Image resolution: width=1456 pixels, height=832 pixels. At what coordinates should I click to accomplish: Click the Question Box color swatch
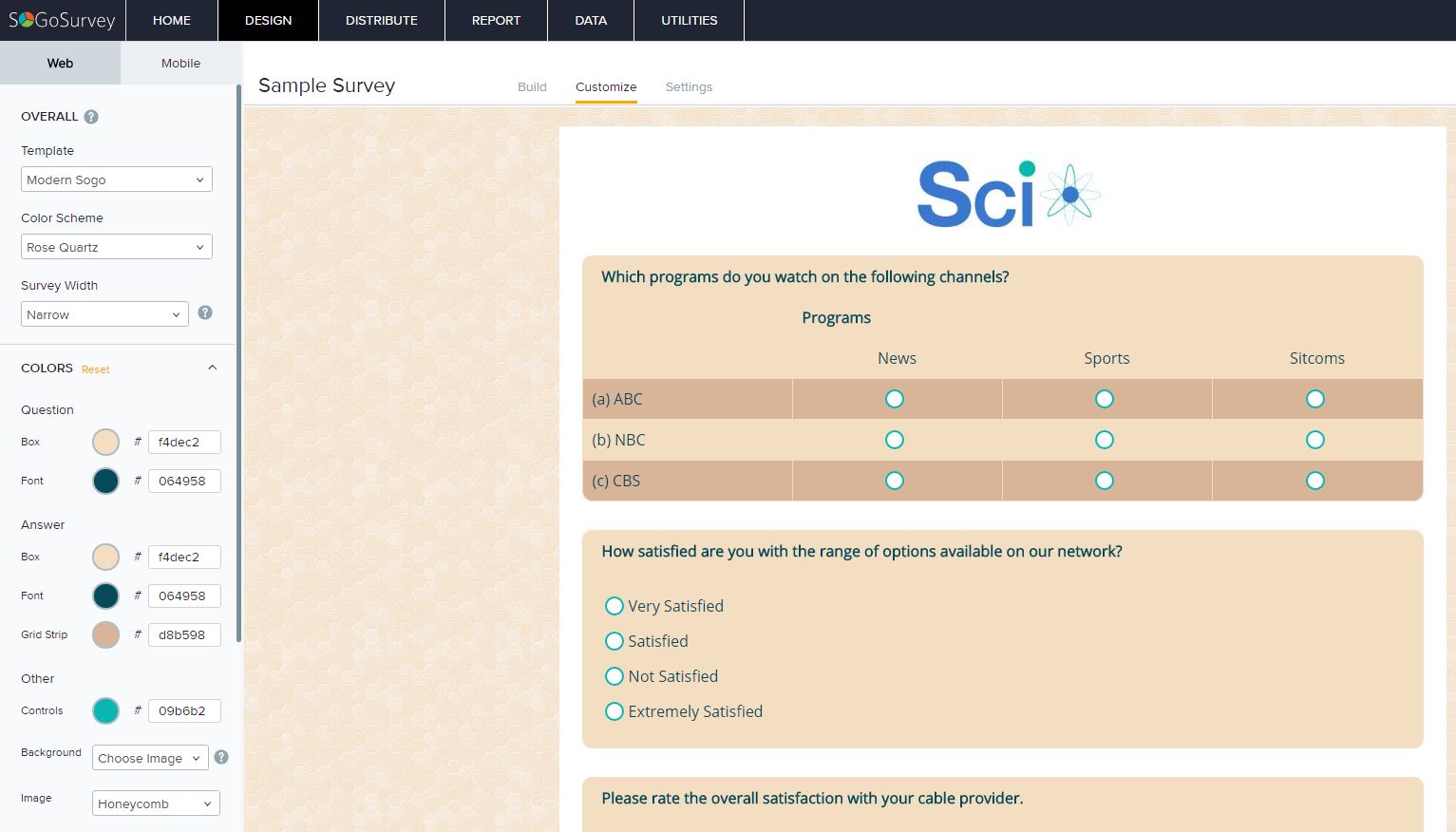105,442
